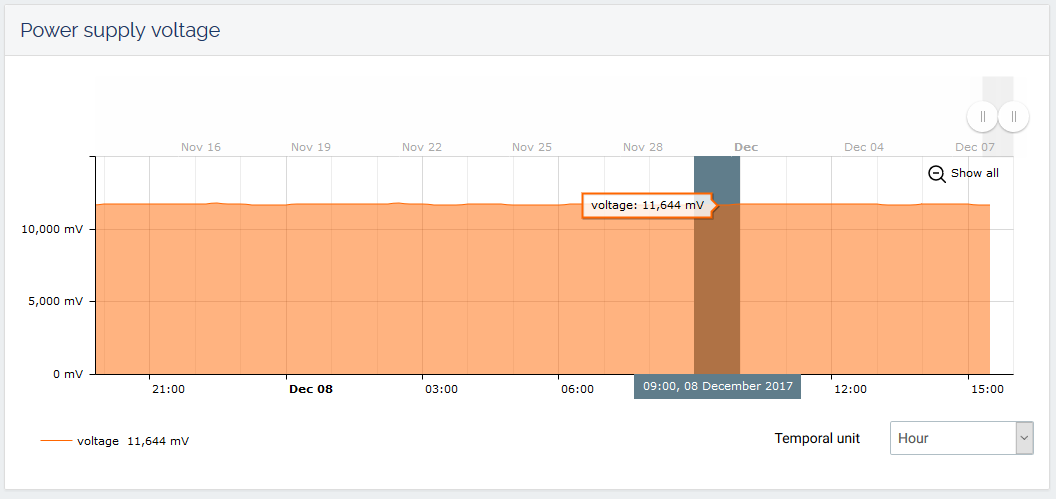This screenshot has width=1056, height=499.
Task: Click the 12:00 time axis label
Action: pos(850,389)
